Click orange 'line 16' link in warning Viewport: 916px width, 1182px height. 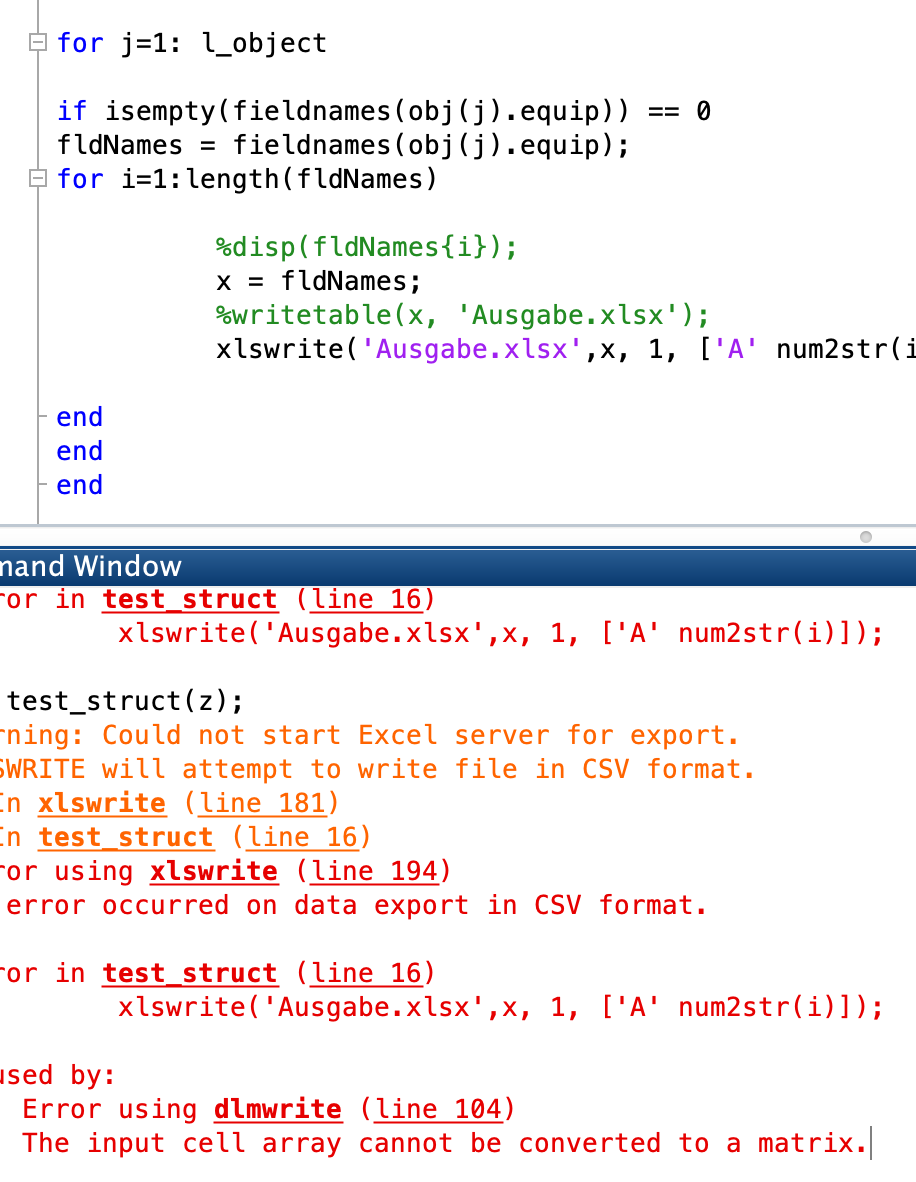(300, 837)
